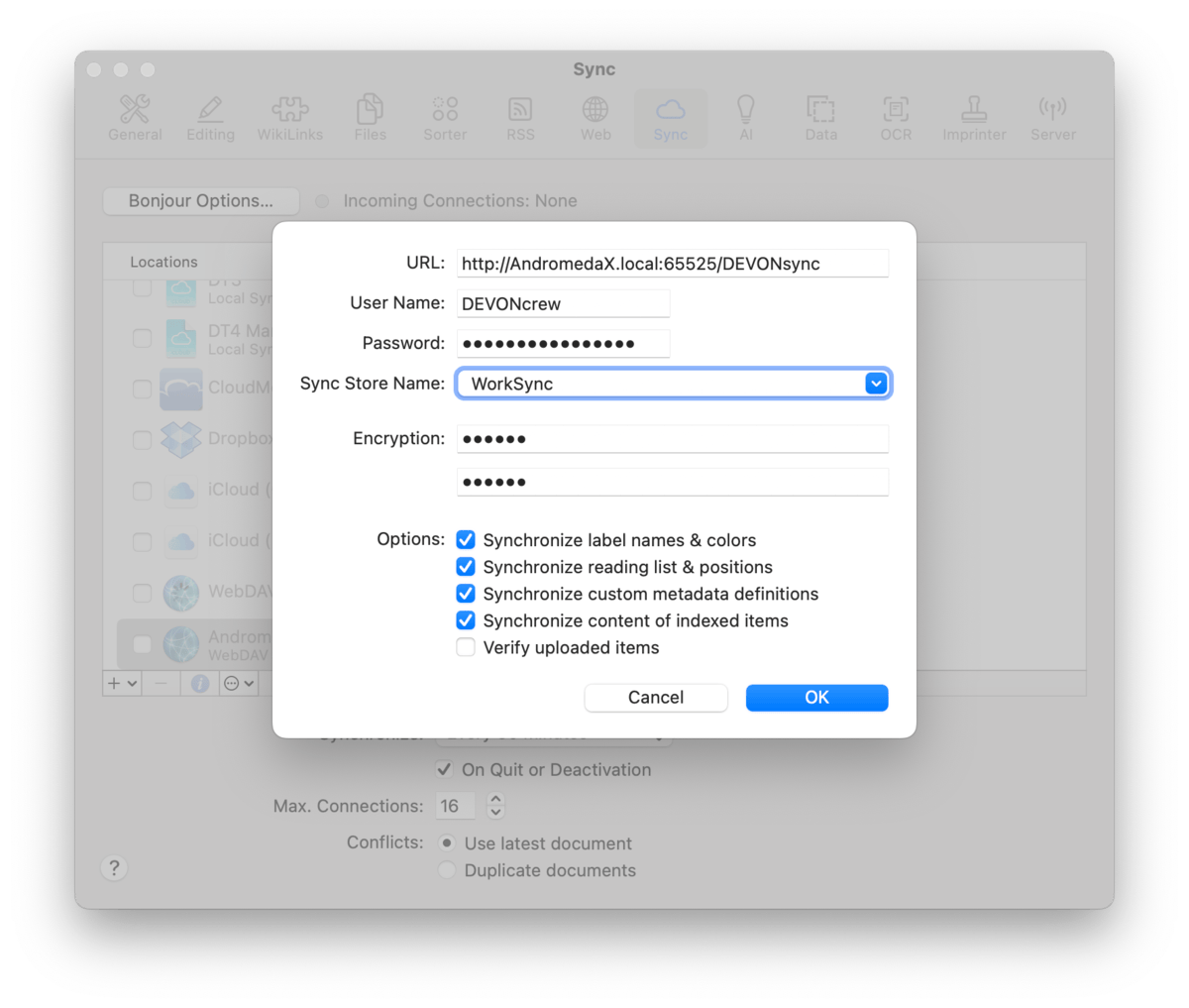
Task: Switch to the Web preferences tab
Action: click(595, 119)
